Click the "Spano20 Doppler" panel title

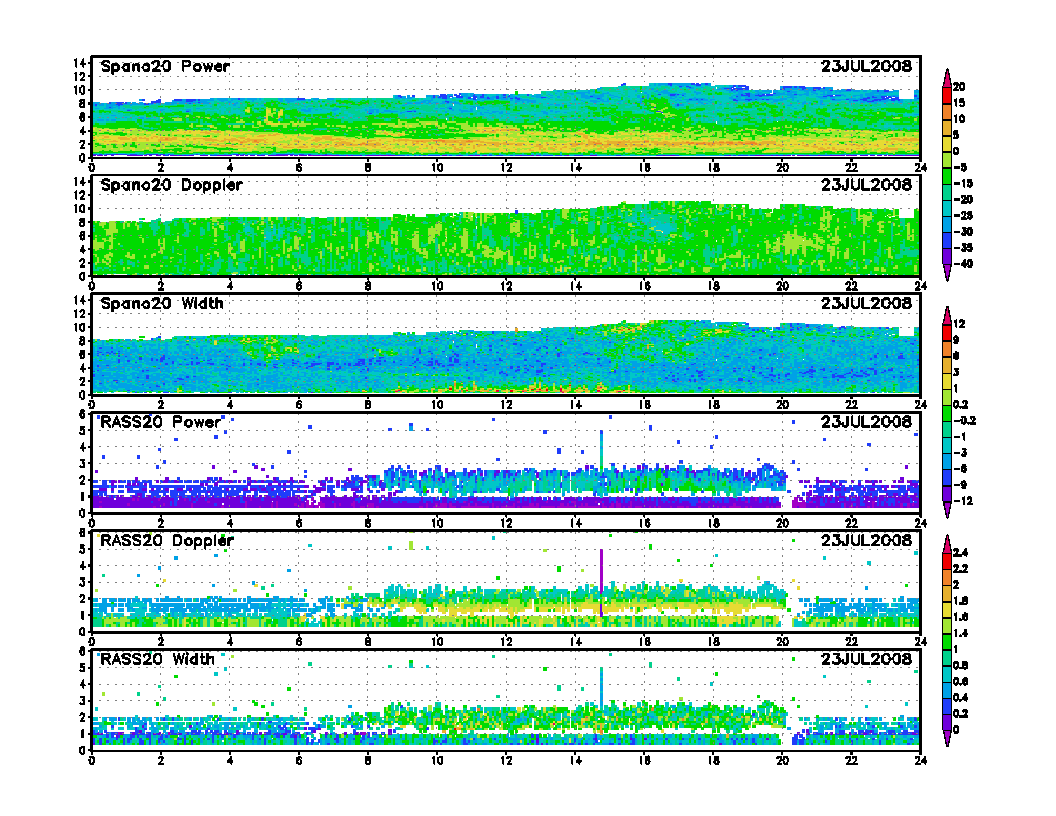171,185
